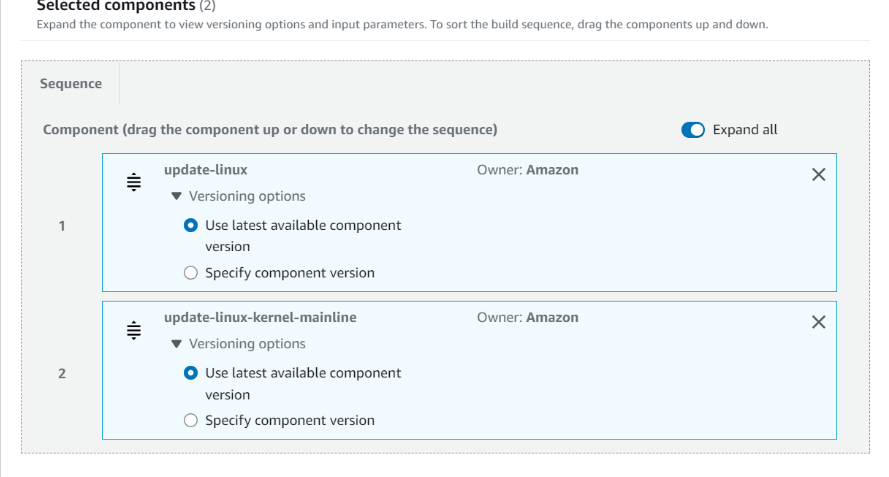889x477 pixels.
Task: Remove the update-linux component with X
Action: point(818,175)
